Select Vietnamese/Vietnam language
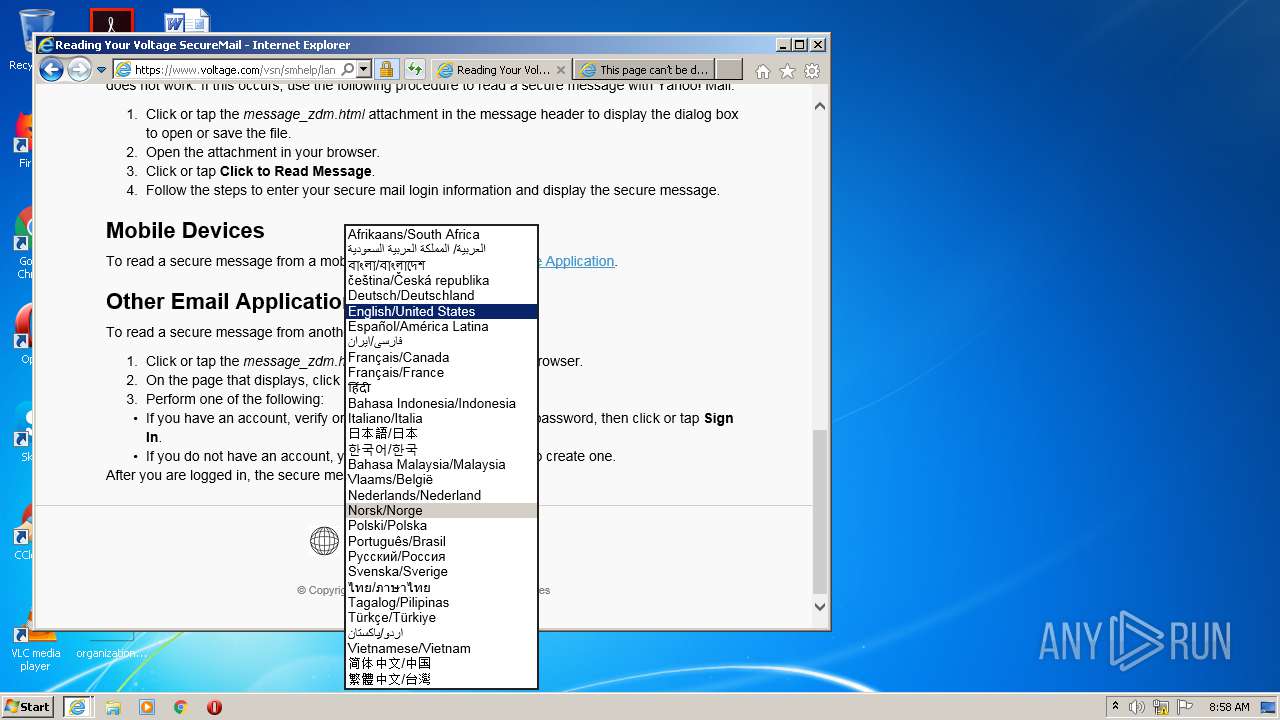Viewport: 1280px width, 720px height. pos(441,648)
